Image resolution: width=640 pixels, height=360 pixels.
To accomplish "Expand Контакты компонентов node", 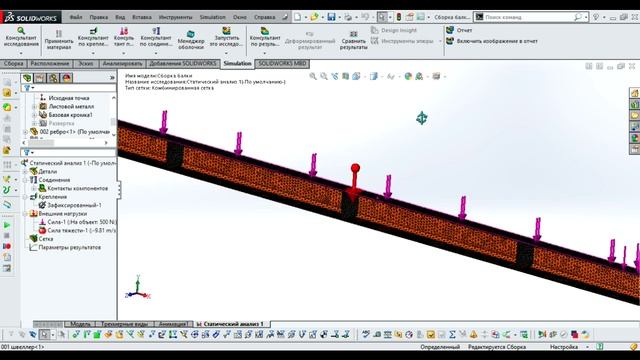I will (35, 189).
